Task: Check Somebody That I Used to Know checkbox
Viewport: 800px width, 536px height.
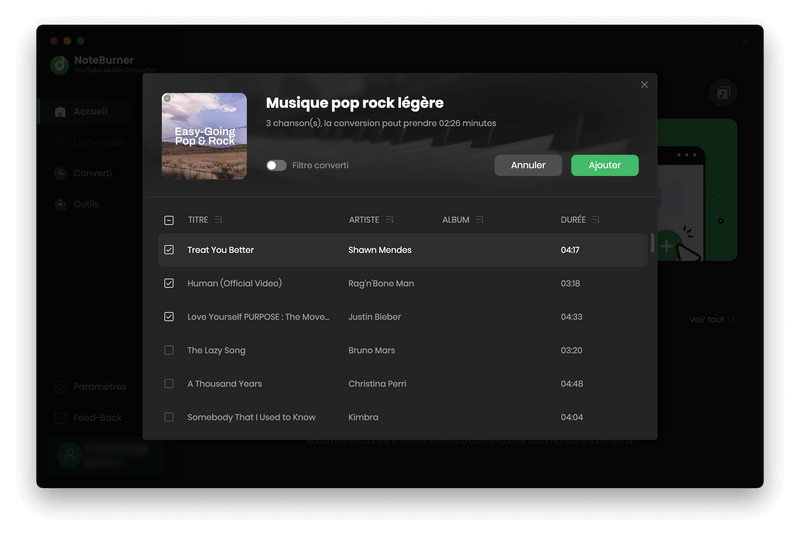Action: [x=169, y=417]
